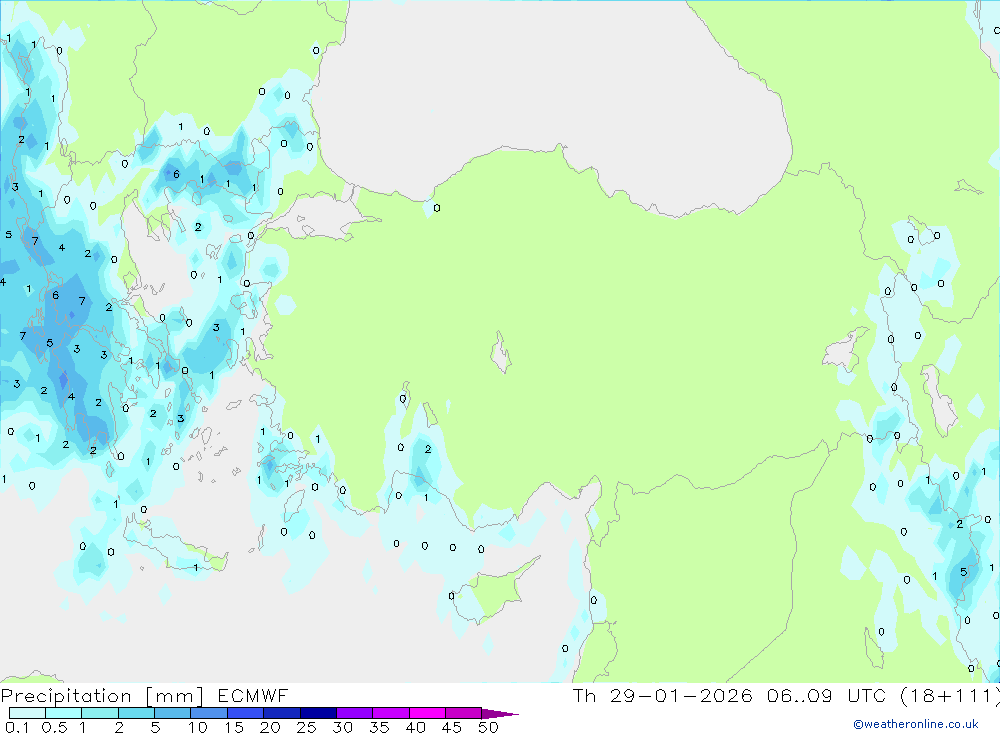Click legend value '10'
The image size is (1000, 733).
198,727
